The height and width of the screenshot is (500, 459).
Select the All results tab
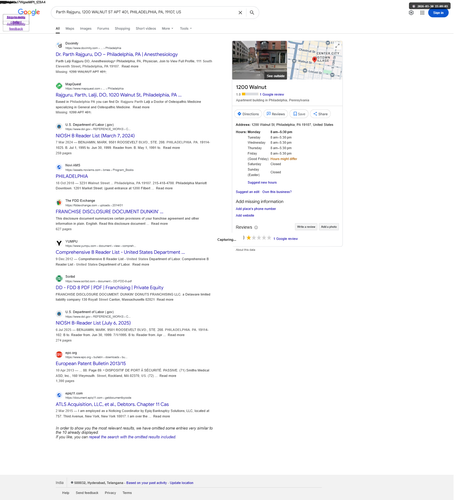(58, 29)
